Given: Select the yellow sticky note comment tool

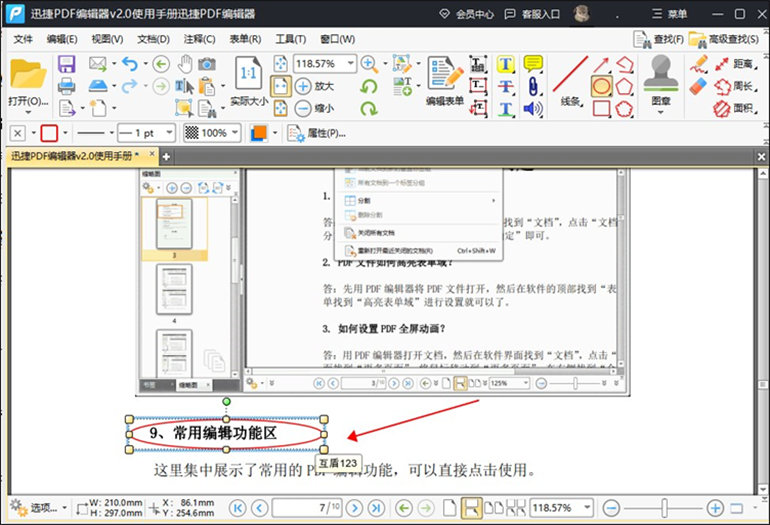Looking at the screenshot, I should [533, 64].
